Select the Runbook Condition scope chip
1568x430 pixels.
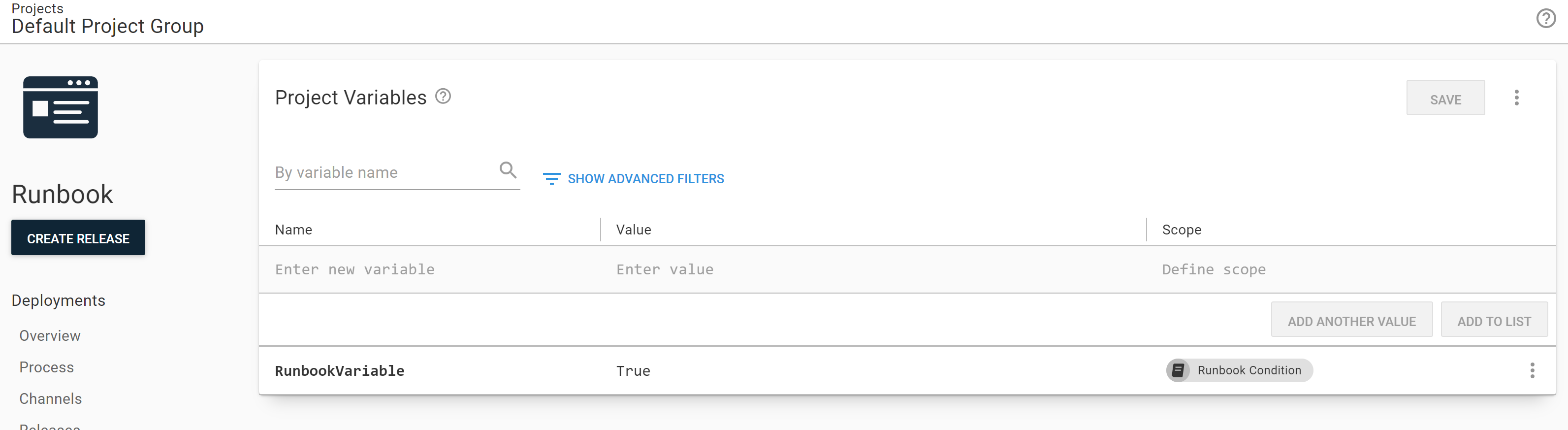[x=1239, y=370]
